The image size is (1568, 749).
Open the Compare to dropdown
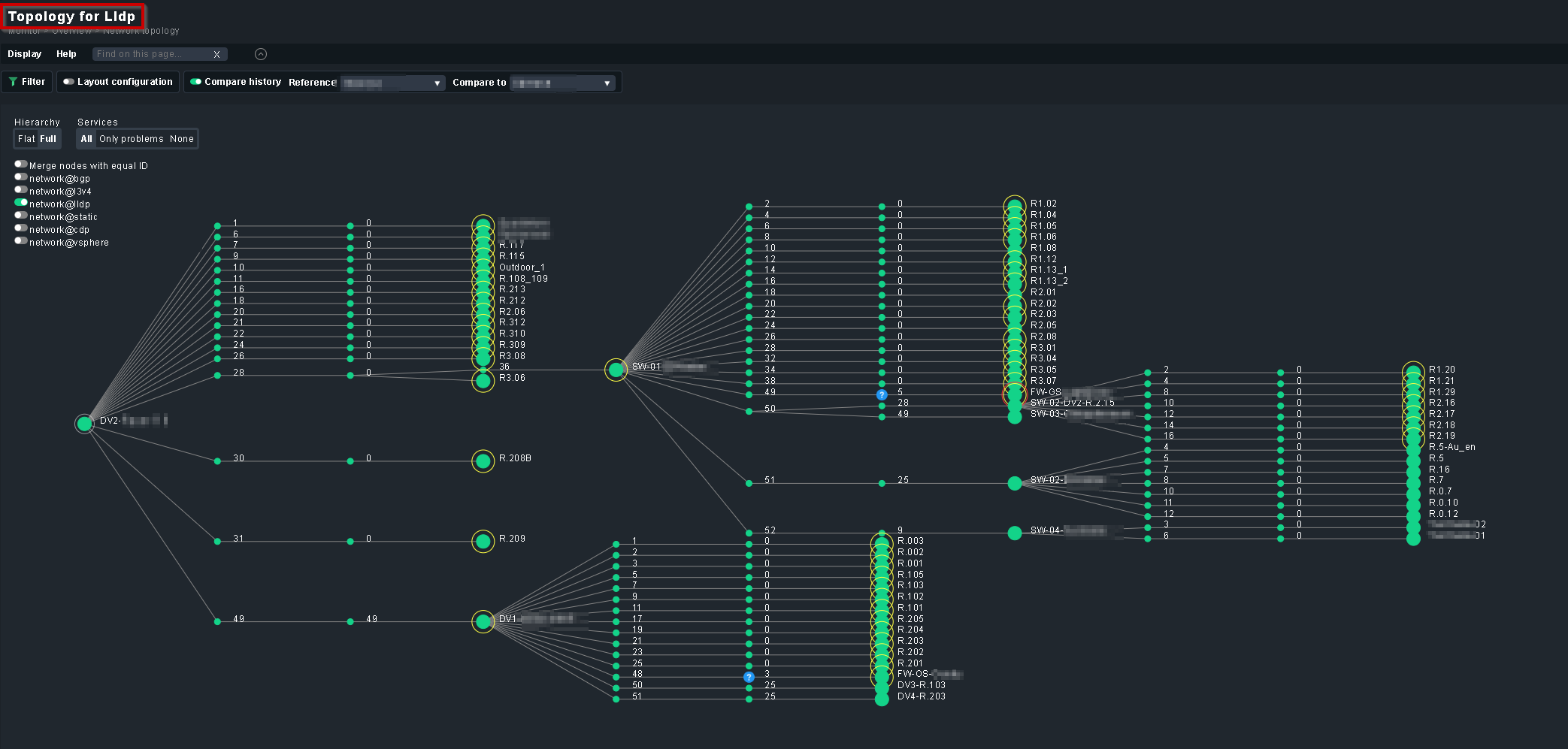coord(561,83)
